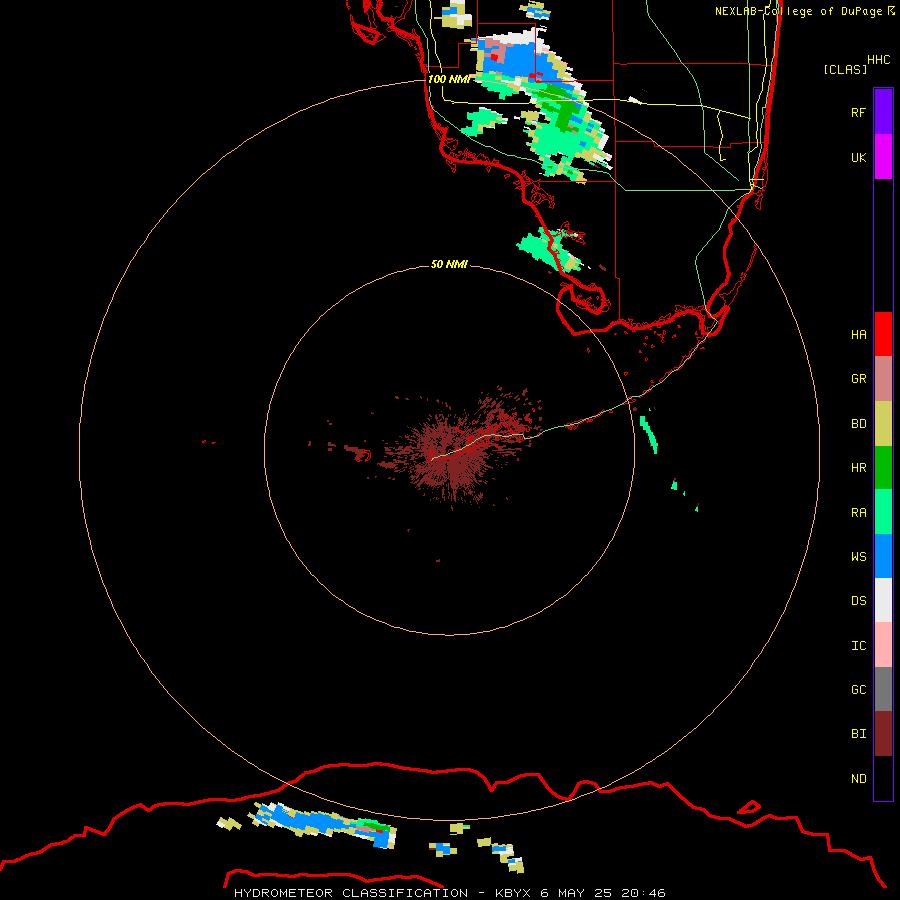Click the GR pink-brown legend swatch
900x900 pixels.
[x=883, y=379]
